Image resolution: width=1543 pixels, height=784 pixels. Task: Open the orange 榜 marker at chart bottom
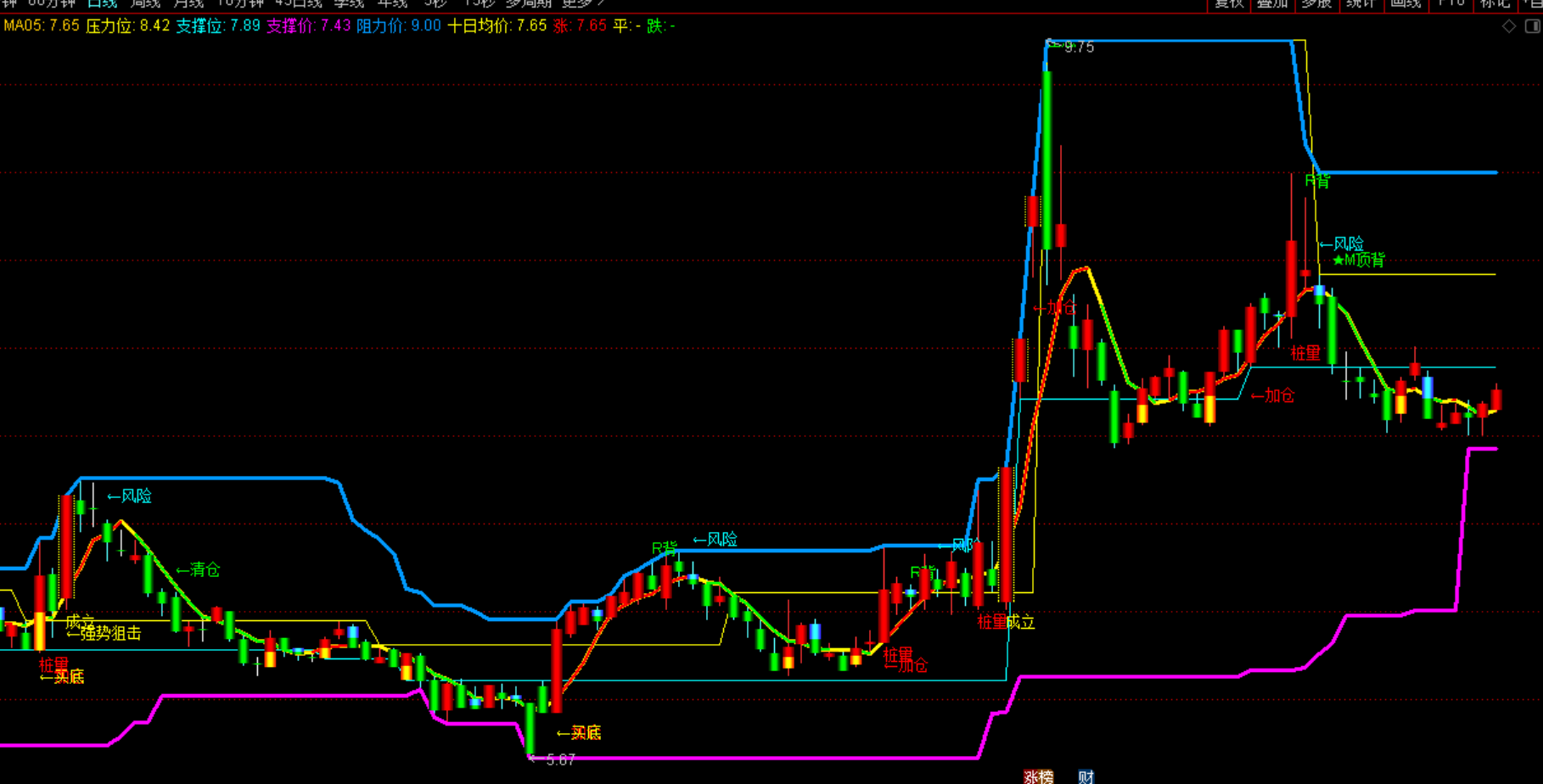[x=1046, y=776]
